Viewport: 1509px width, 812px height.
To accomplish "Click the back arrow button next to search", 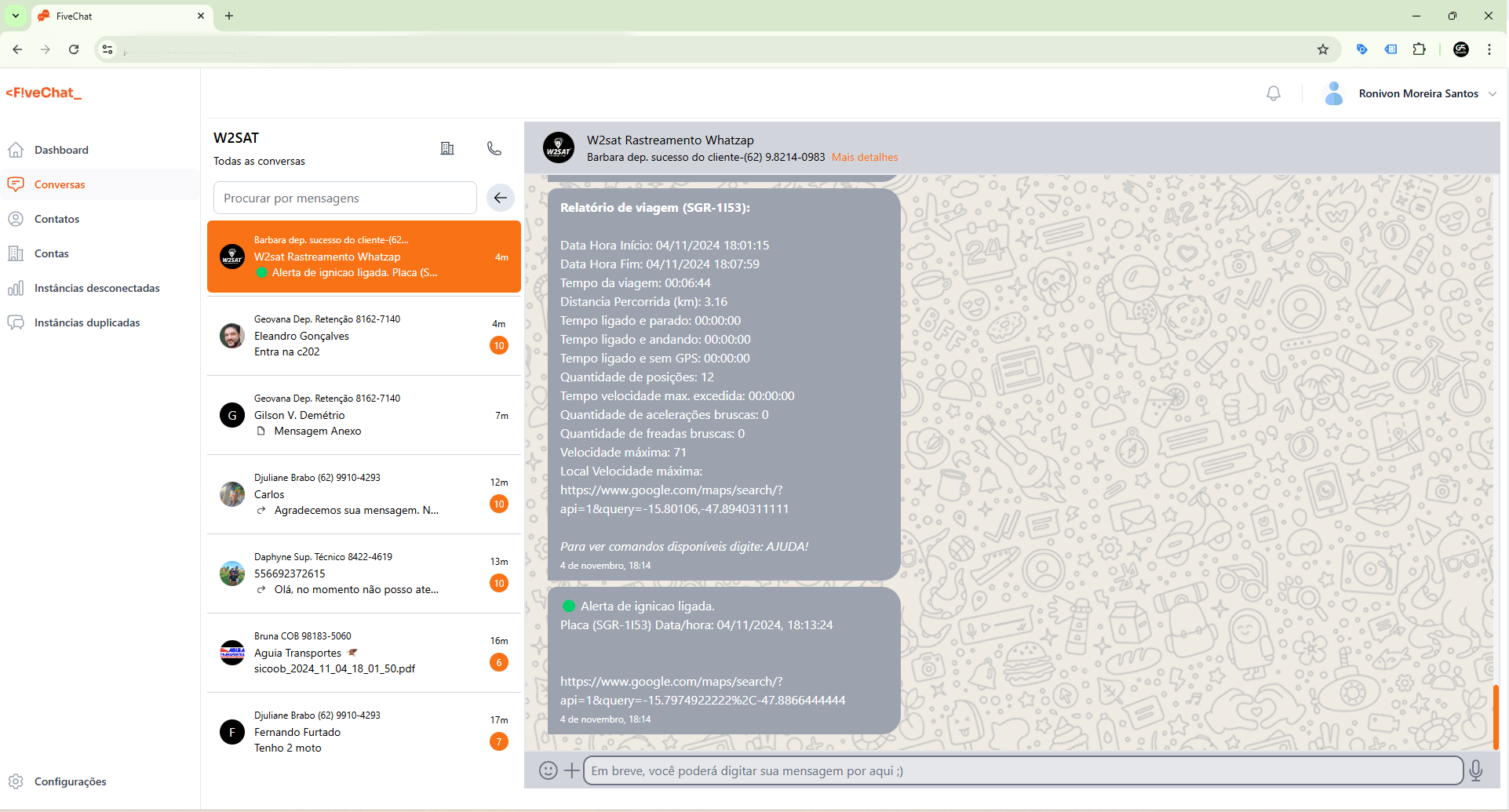I will [x=501, y=198].
